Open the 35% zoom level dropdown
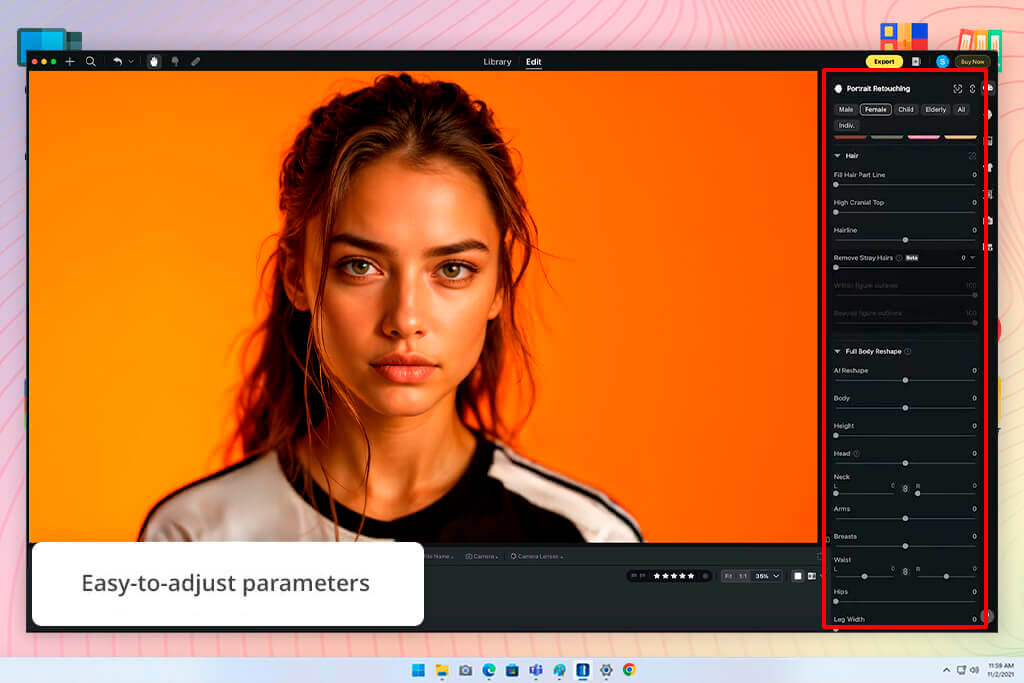The height and width of the screenshot is (683, 1024). [767, 576]
